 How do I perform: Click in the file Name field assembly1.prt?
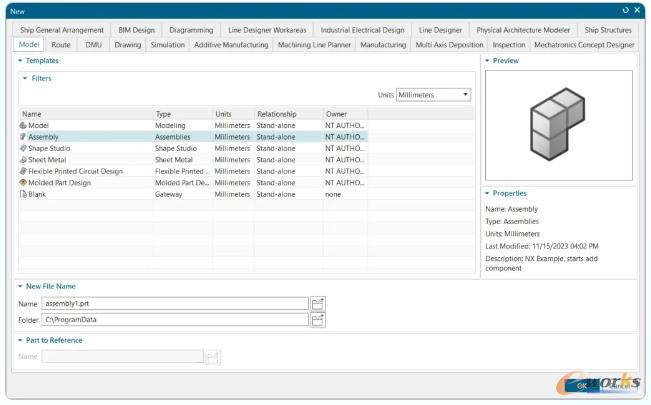175,304
